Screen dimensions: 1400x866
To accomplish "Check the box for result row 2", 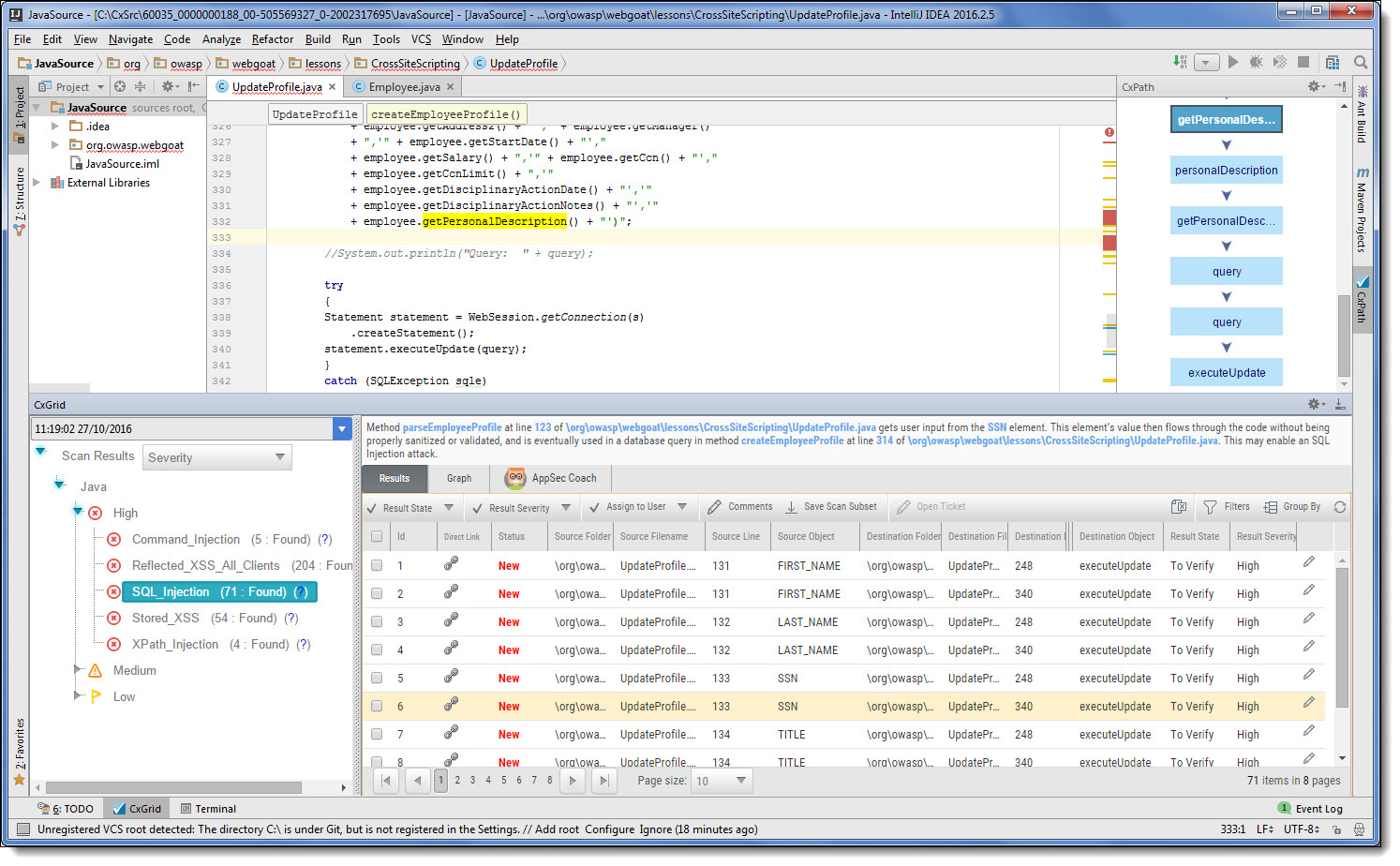I will pos(377,593).
